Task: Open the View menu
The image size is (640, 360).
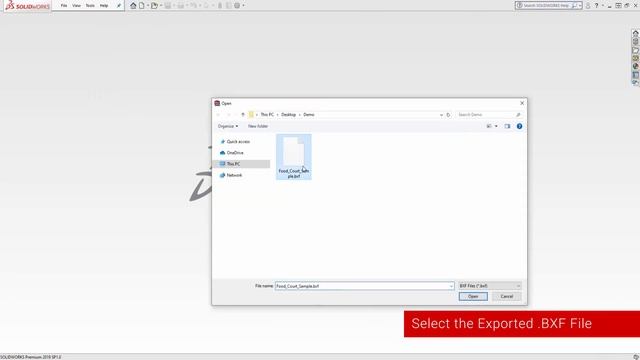Action: [76, 6]
